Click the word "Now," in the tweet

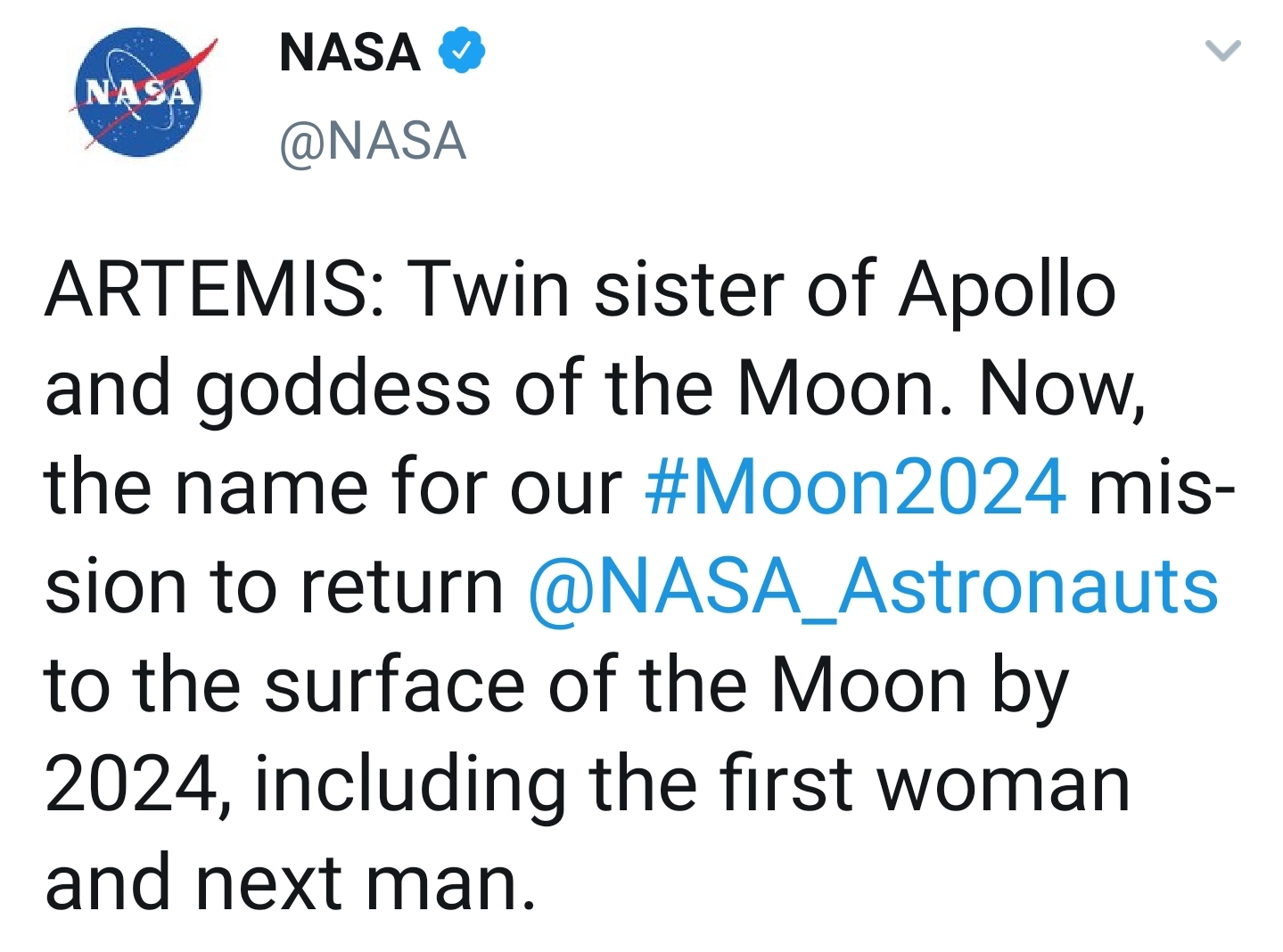(1063, 390)
